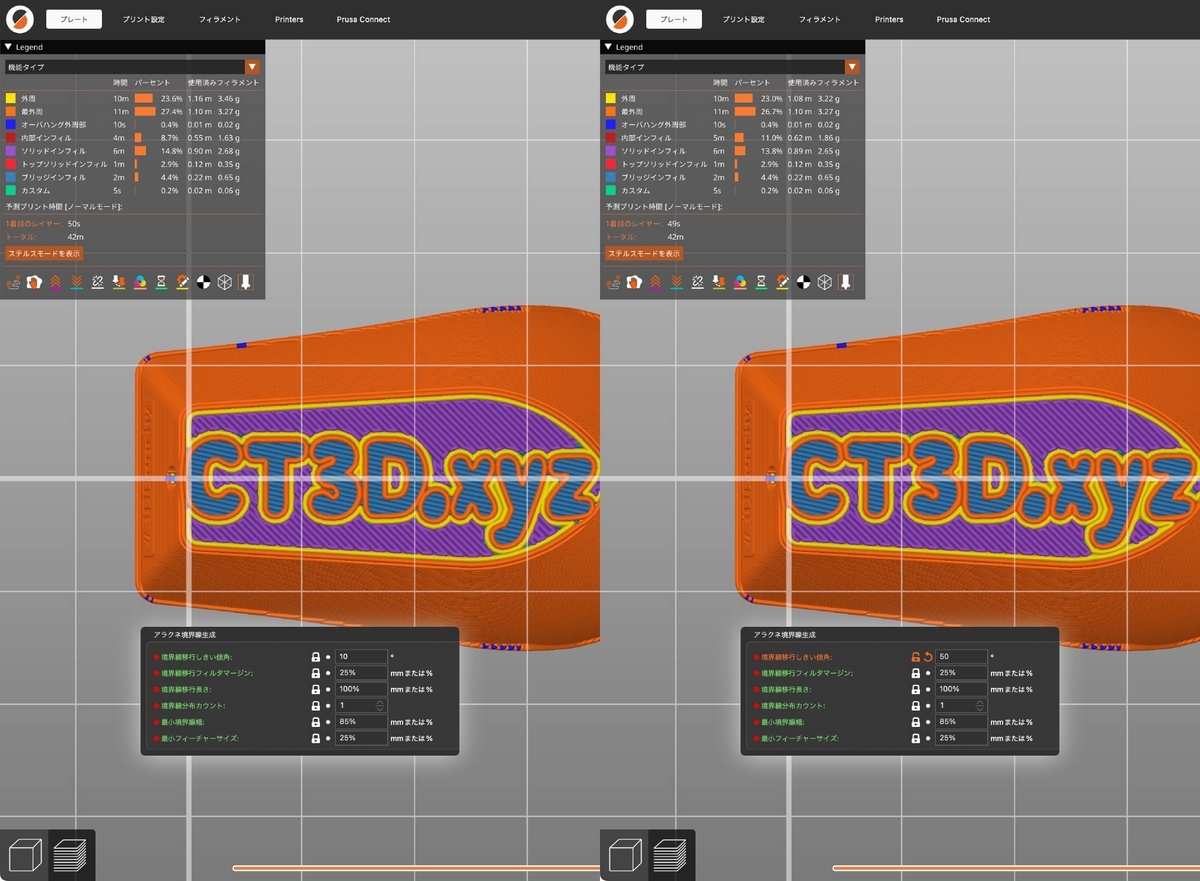Image resolution: width=1200 pixels, height=881 pixels.
Task: Toggle center of gravity icon in right screenshot
Action: click(x=803, y=282)
